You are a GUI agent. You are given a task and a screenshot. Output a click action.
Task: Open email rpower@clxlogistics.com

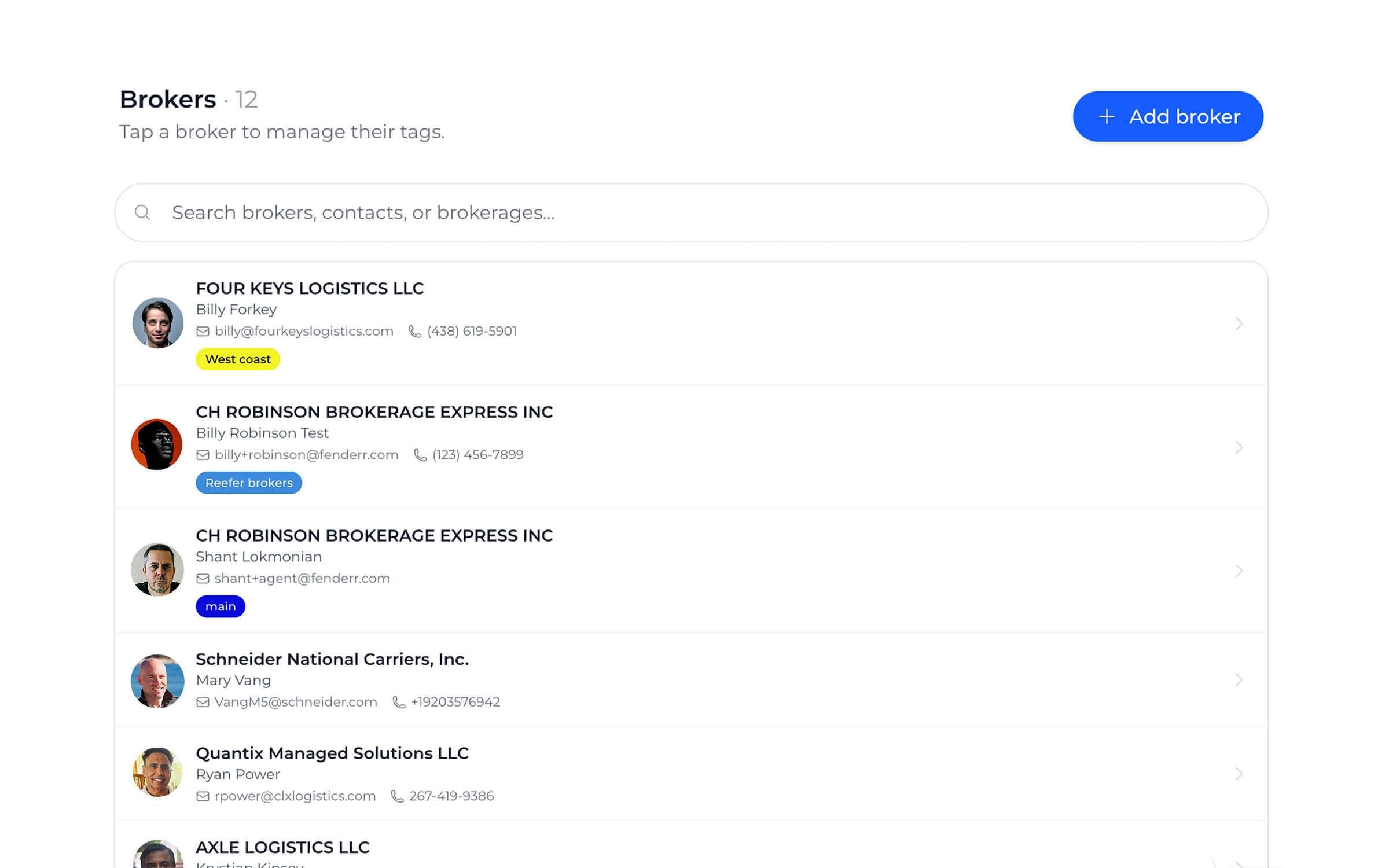pyautogui.click(x=295, y=796)
